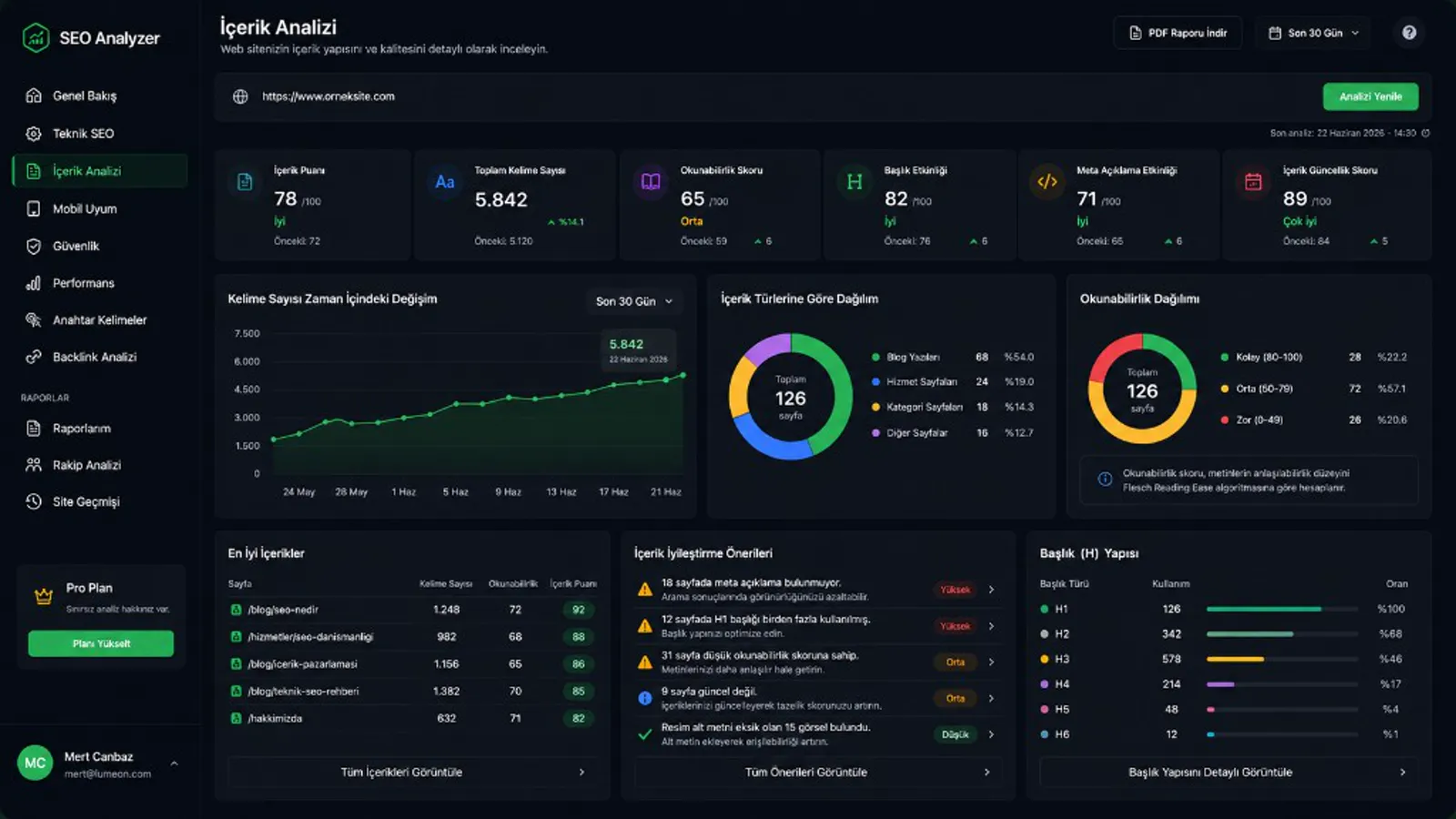Open the chart's Son 30 Gün range dropdown
Image resolution: width=1456 pixels, height=819 pixels.
click(x=634, y=301)
